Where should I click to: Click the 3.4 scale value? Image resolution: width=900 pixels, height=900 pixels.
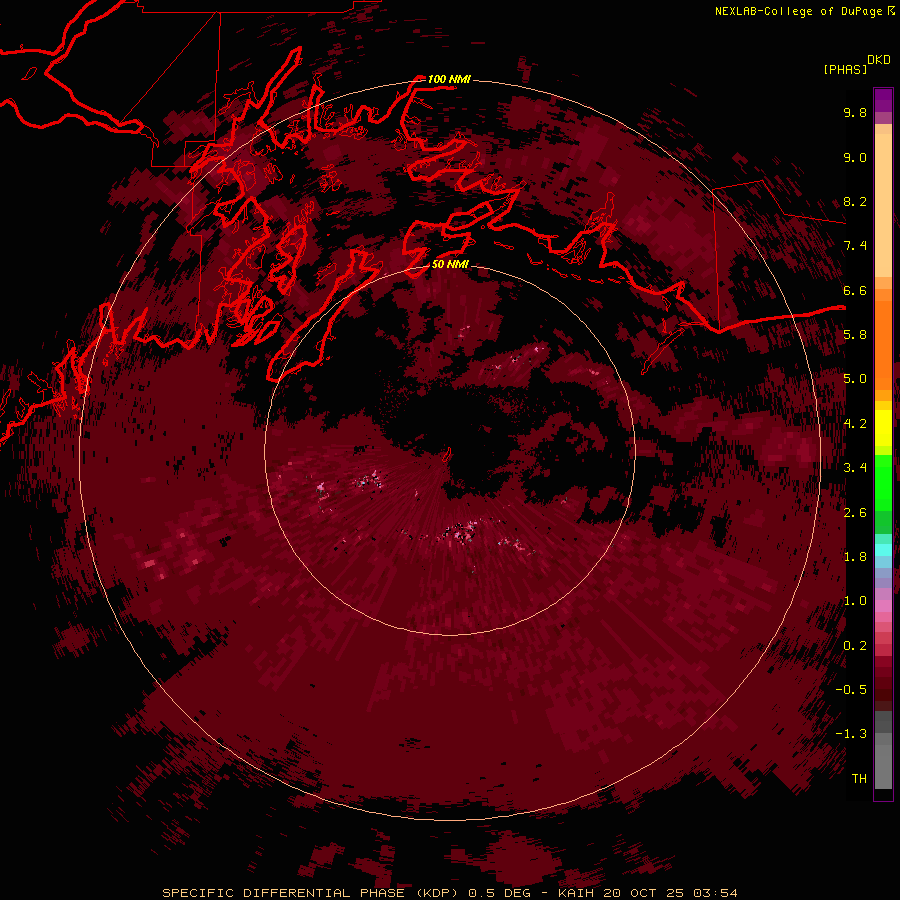click(855, 468)
